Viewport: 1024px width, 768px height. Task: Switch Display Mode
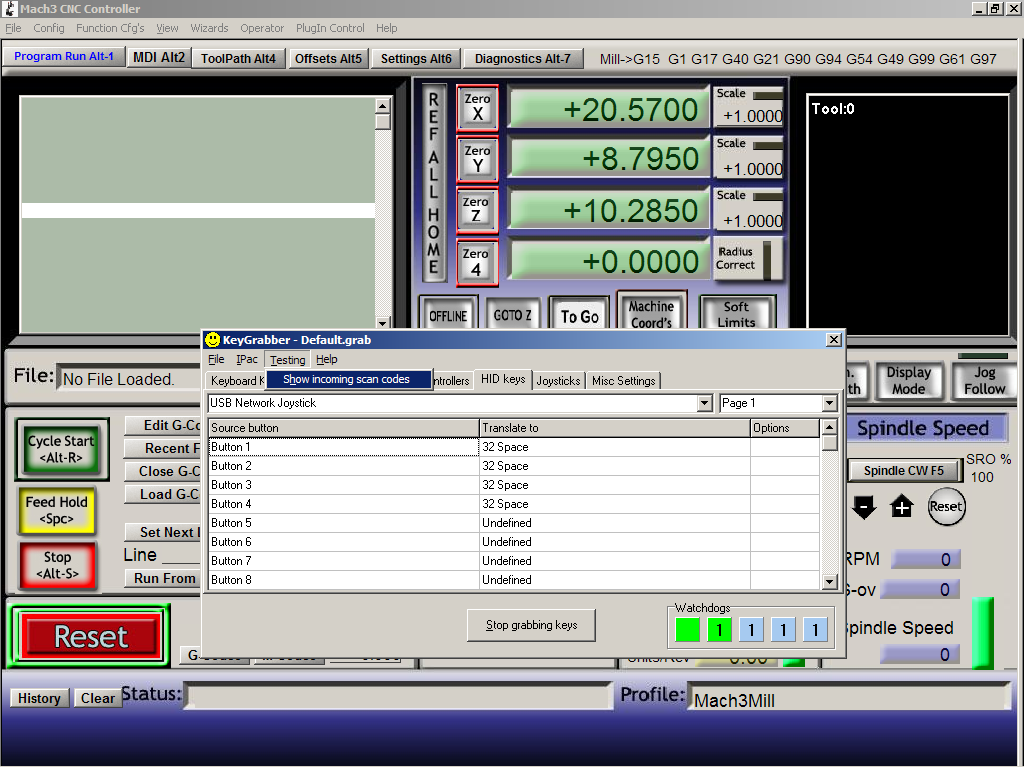(909, 381)
